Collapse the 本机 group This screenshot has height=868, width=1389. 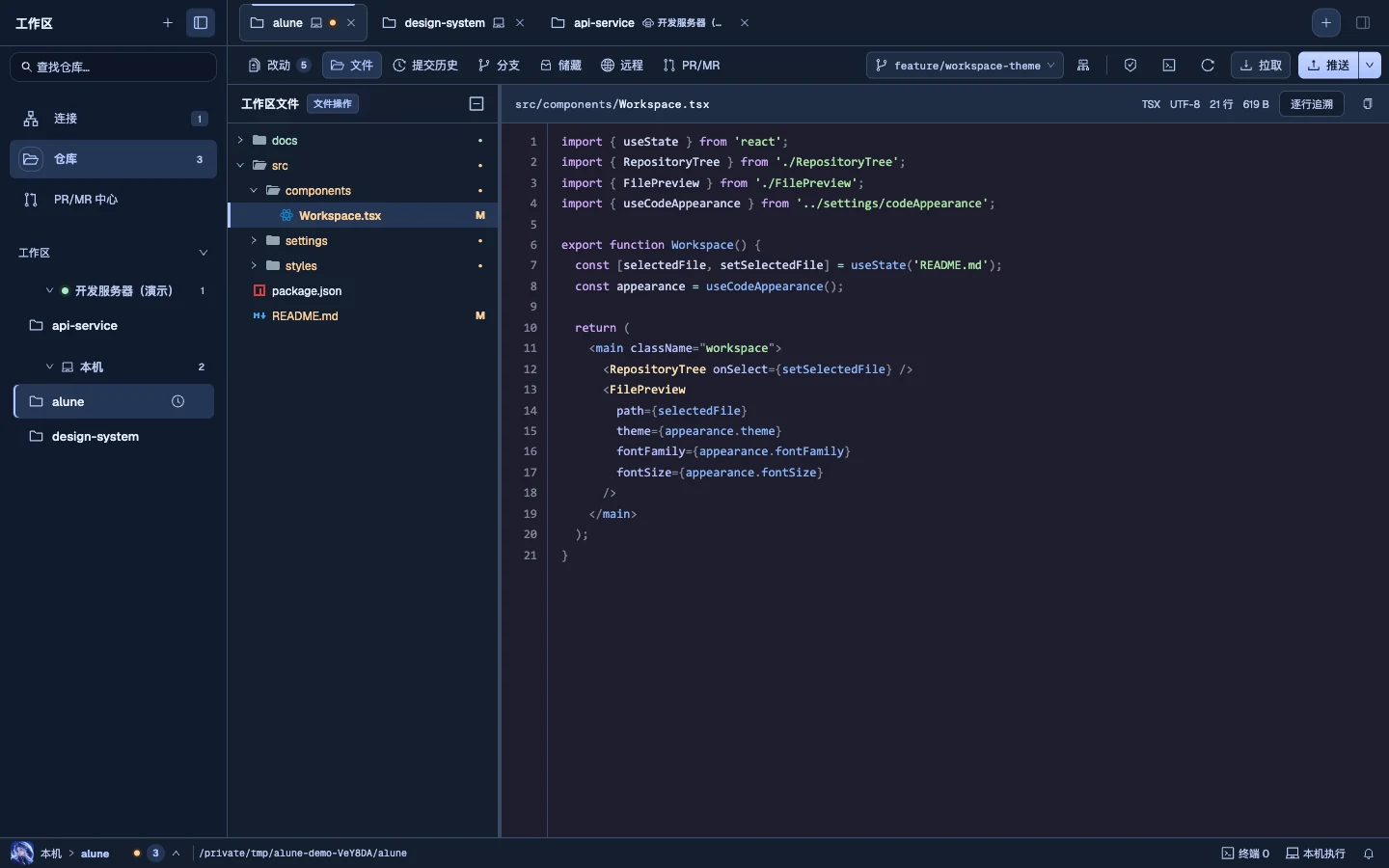click(49, 367)
